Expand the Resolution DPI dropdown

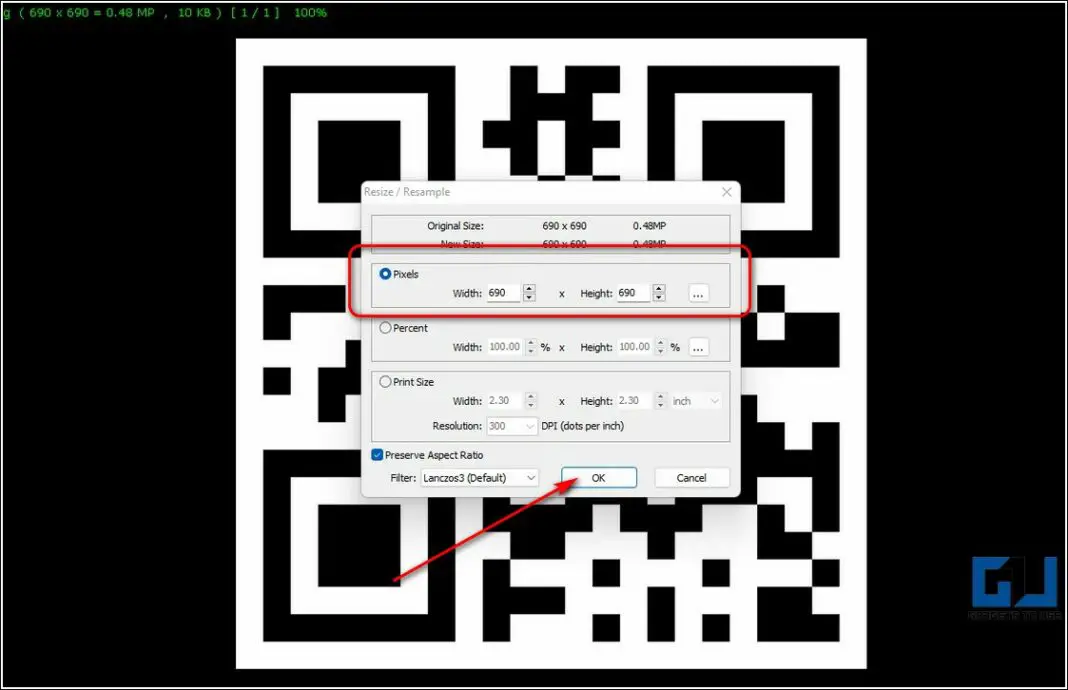pos(511,426)
